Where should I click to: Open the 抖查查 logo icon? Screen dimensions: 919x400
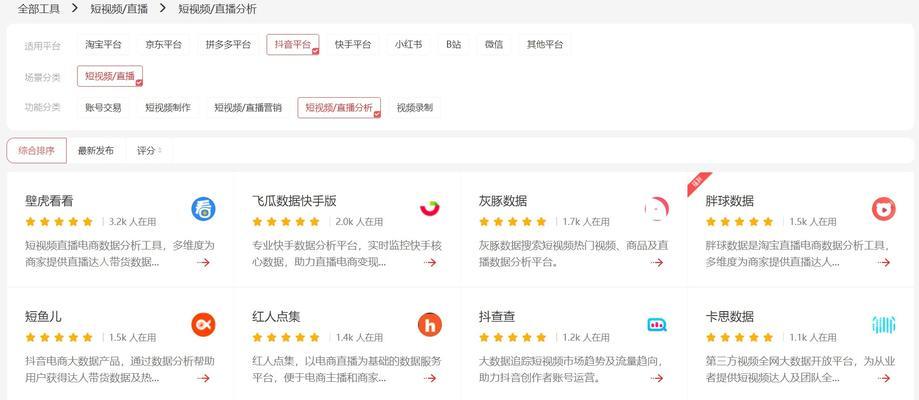click(657, 324)
